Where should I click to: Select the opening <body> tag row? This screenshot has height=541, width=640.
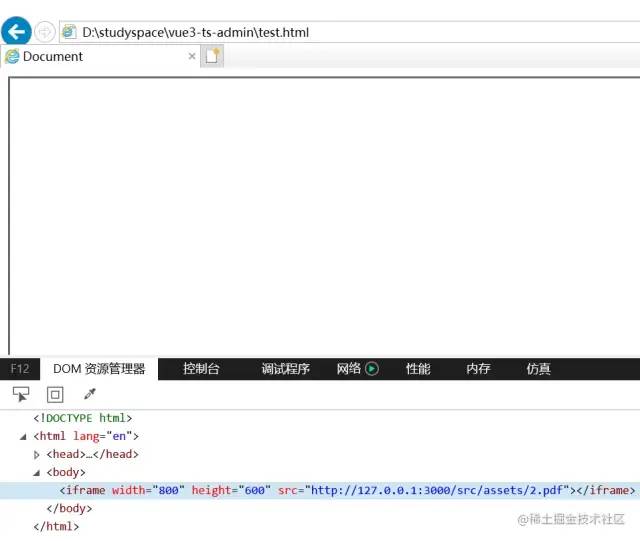coord(66,472)
